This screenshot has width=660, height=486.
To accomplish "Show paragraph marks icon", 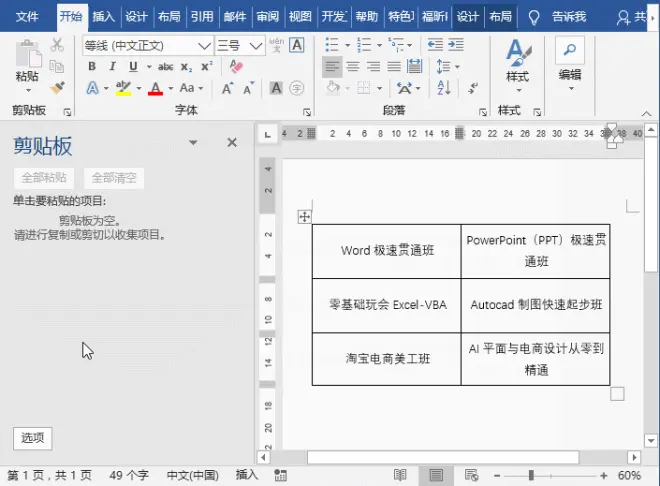I will [473, 88].
